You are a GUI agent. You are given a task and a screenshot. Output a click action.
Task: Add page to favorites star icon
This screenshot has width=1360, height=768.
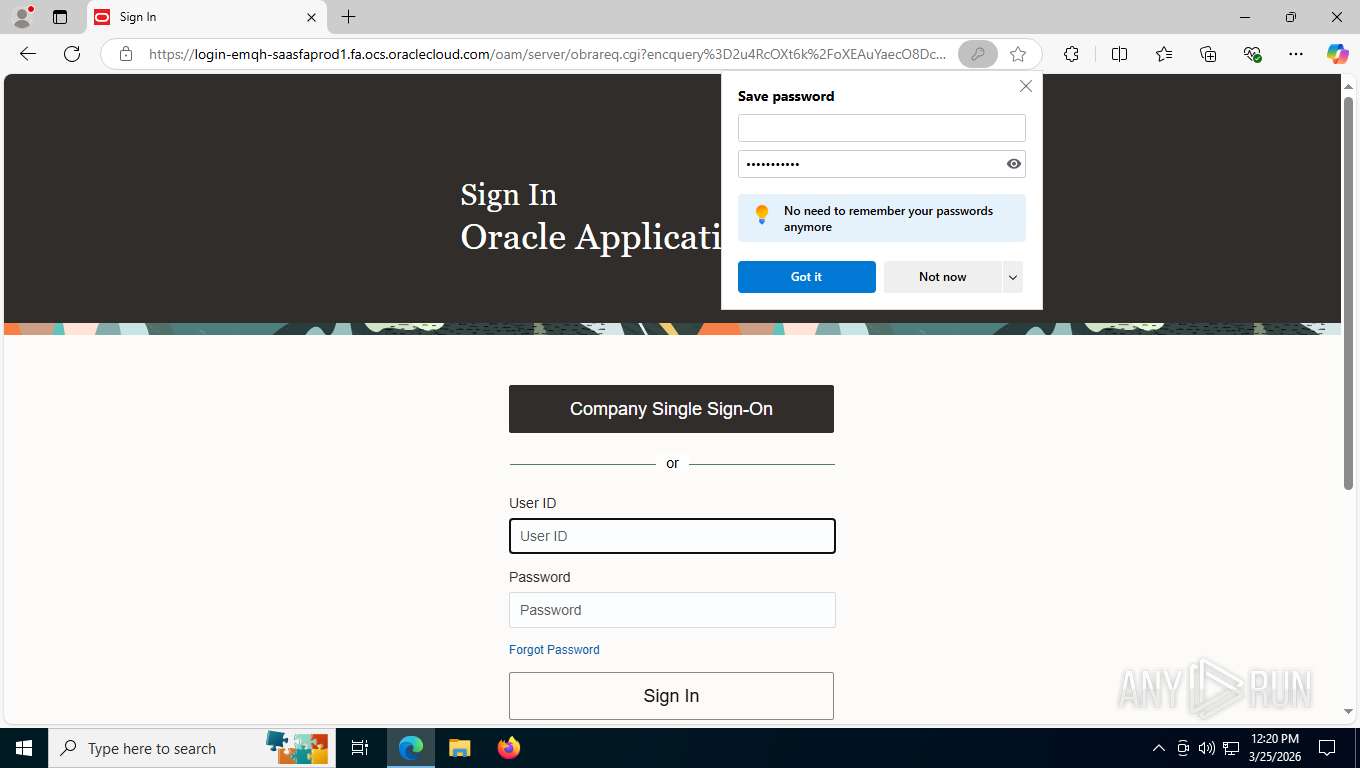click(1018, 54)
